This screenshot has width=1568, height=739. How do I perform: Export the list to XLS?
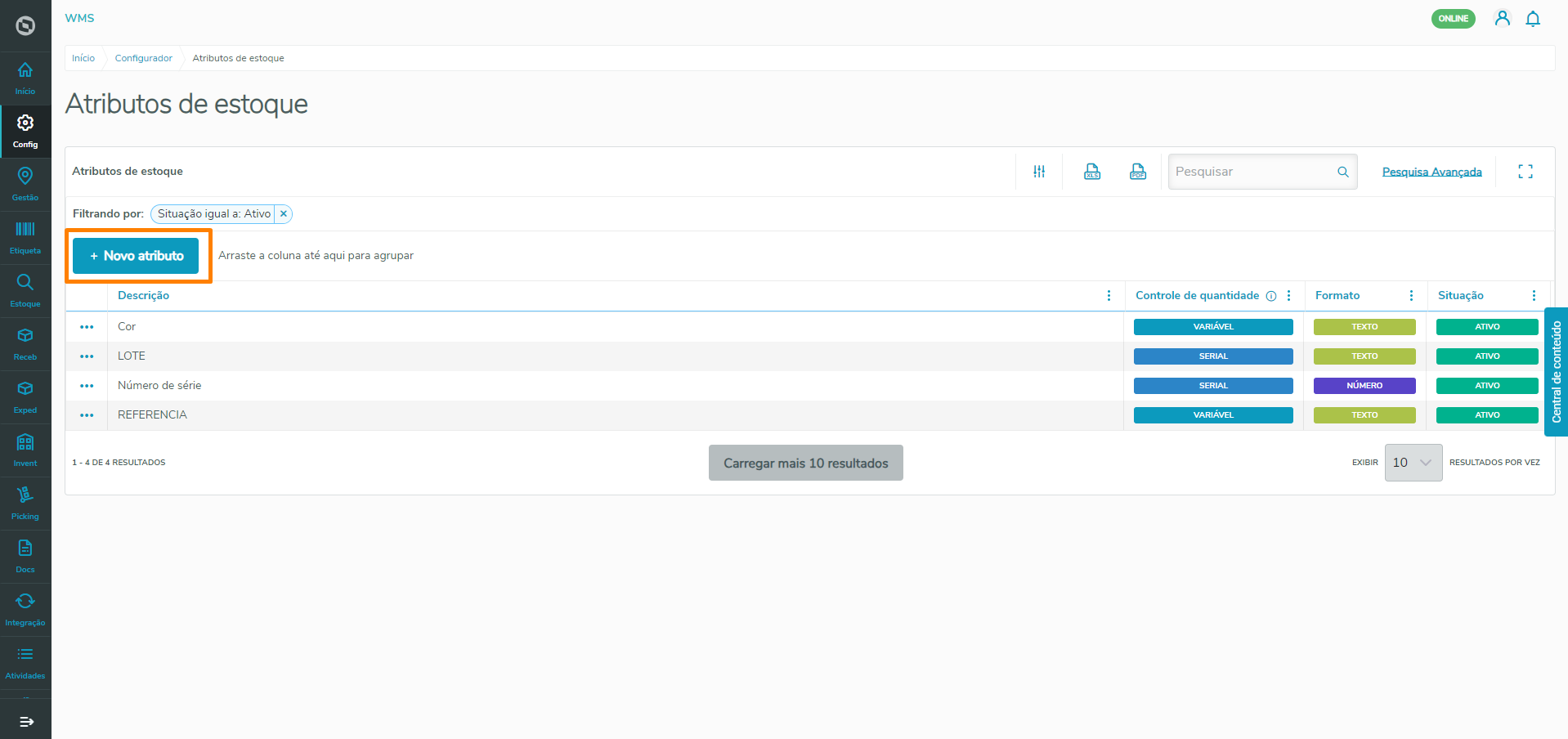coord(1092,172)
